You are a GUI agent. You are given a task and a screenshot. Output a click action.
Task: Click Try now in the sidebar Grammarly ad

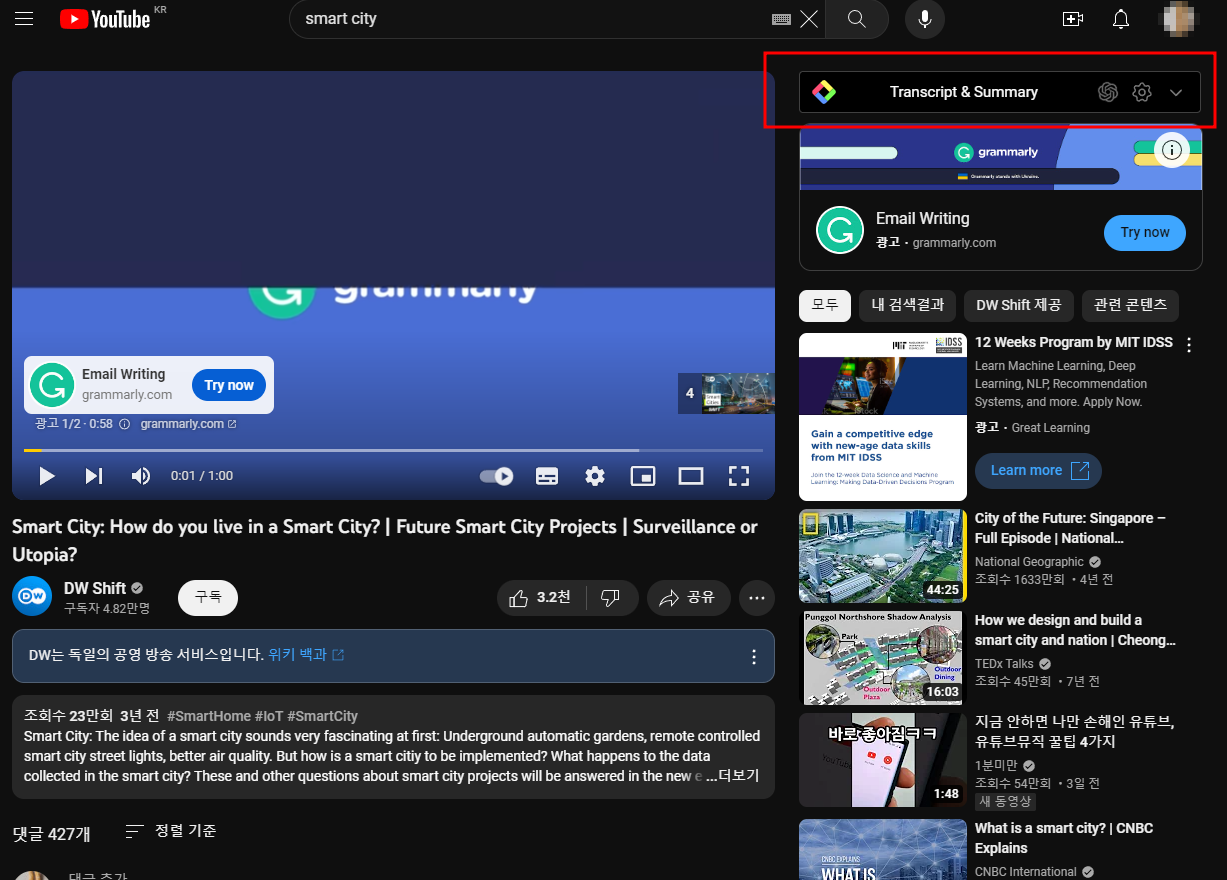pos(1145,232)
